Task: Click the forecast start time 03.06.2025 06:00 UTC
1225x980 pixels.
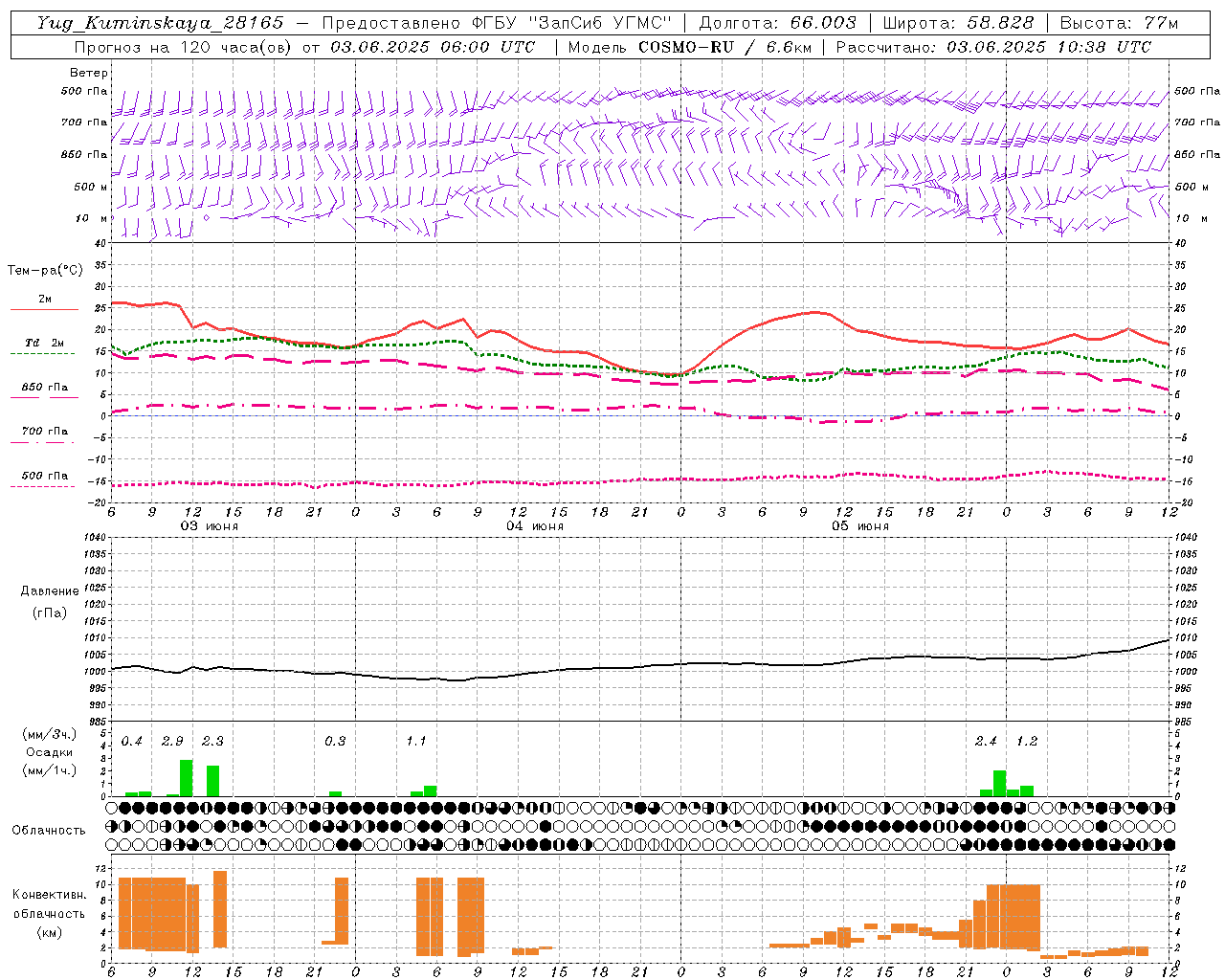Action: click(433, 47)
